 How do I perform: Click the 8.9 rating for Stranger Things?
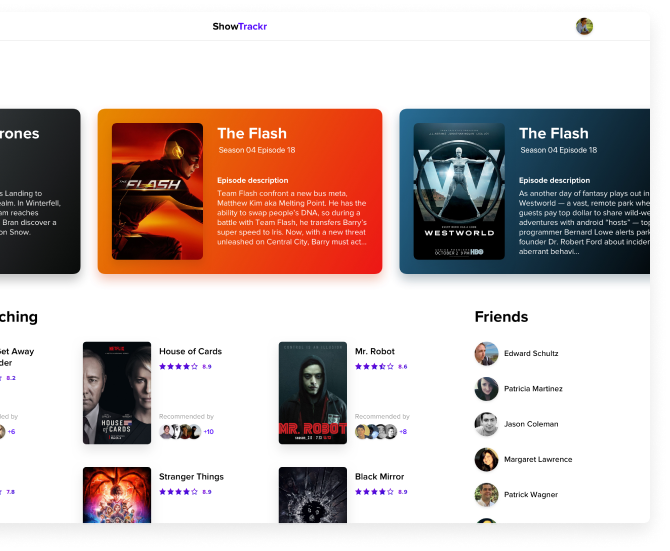pos(207,492)
